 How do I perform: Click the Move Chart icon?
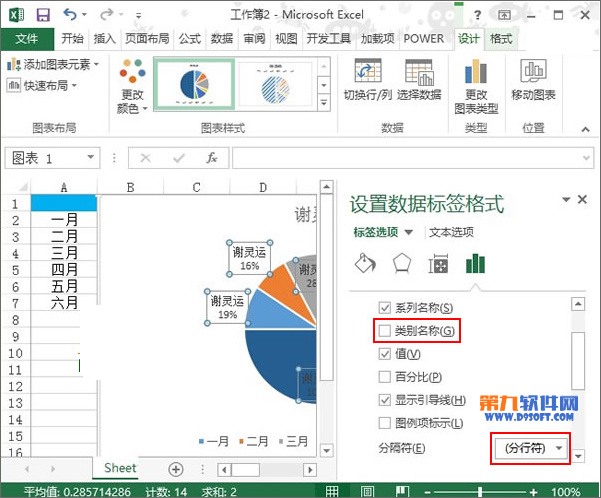[533, 71]
